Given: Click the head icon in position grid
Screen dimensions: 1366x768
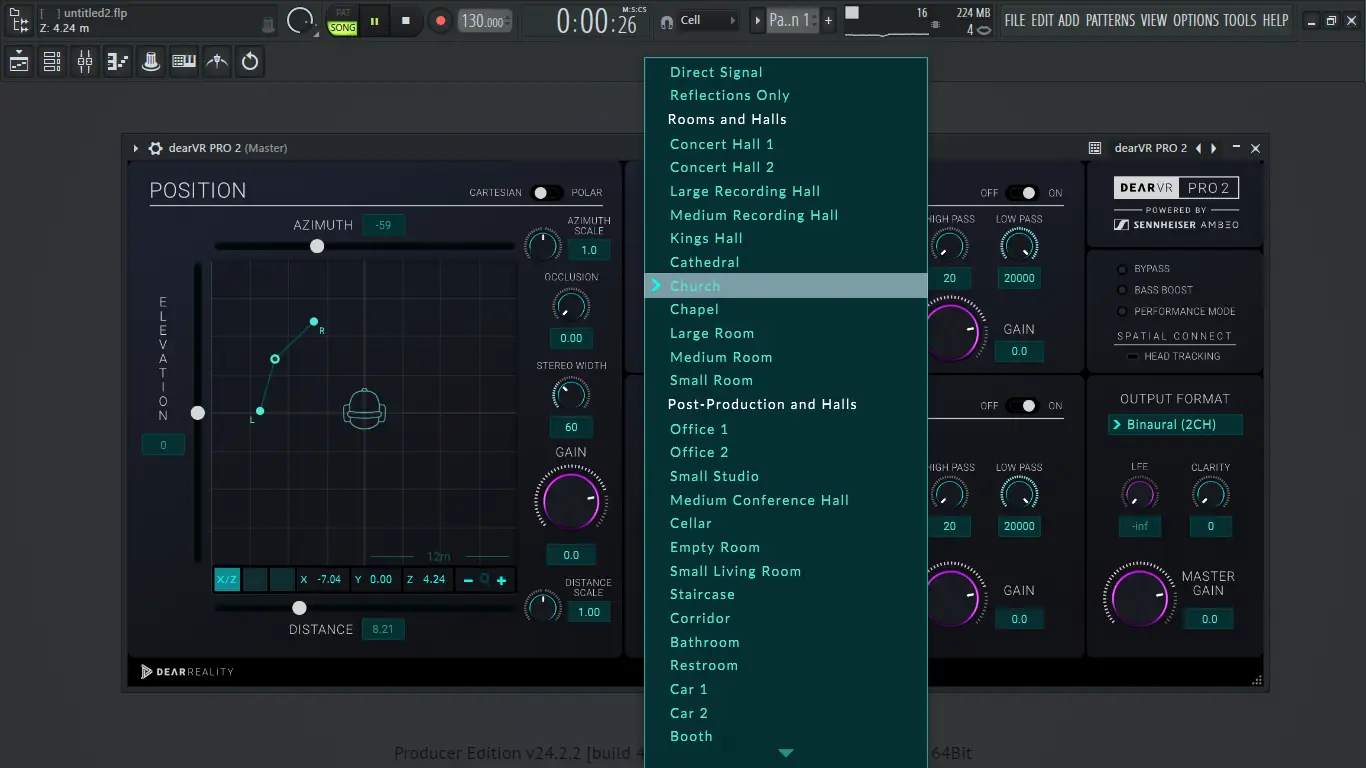Looking at the screenshot, I should click(364, 409).
